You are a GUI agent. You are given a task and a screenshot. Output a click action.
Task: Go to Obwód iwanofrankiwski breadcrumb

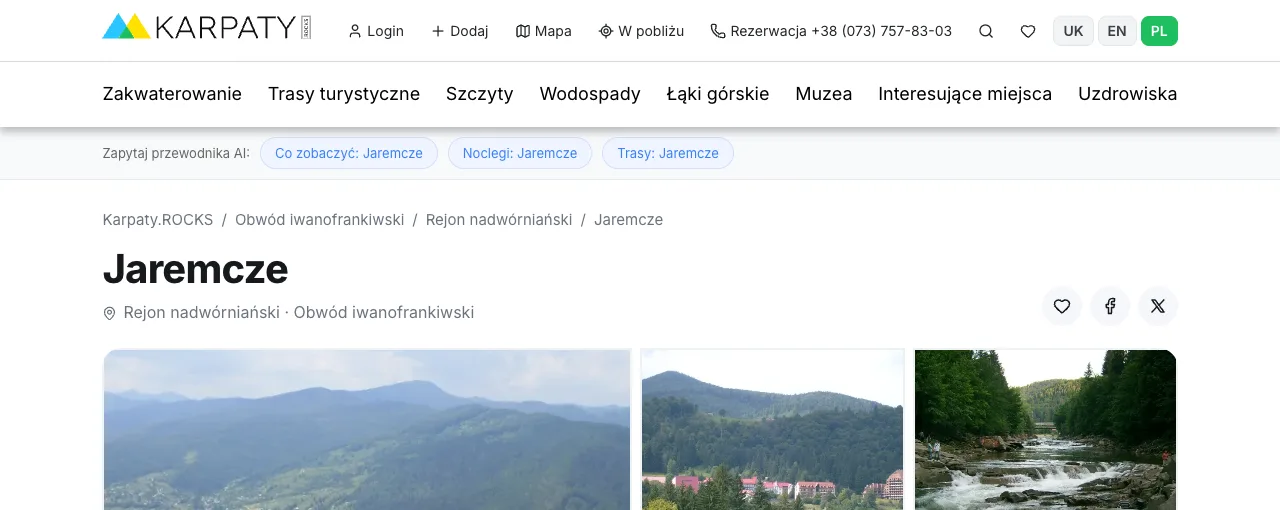tap(320, 219)
